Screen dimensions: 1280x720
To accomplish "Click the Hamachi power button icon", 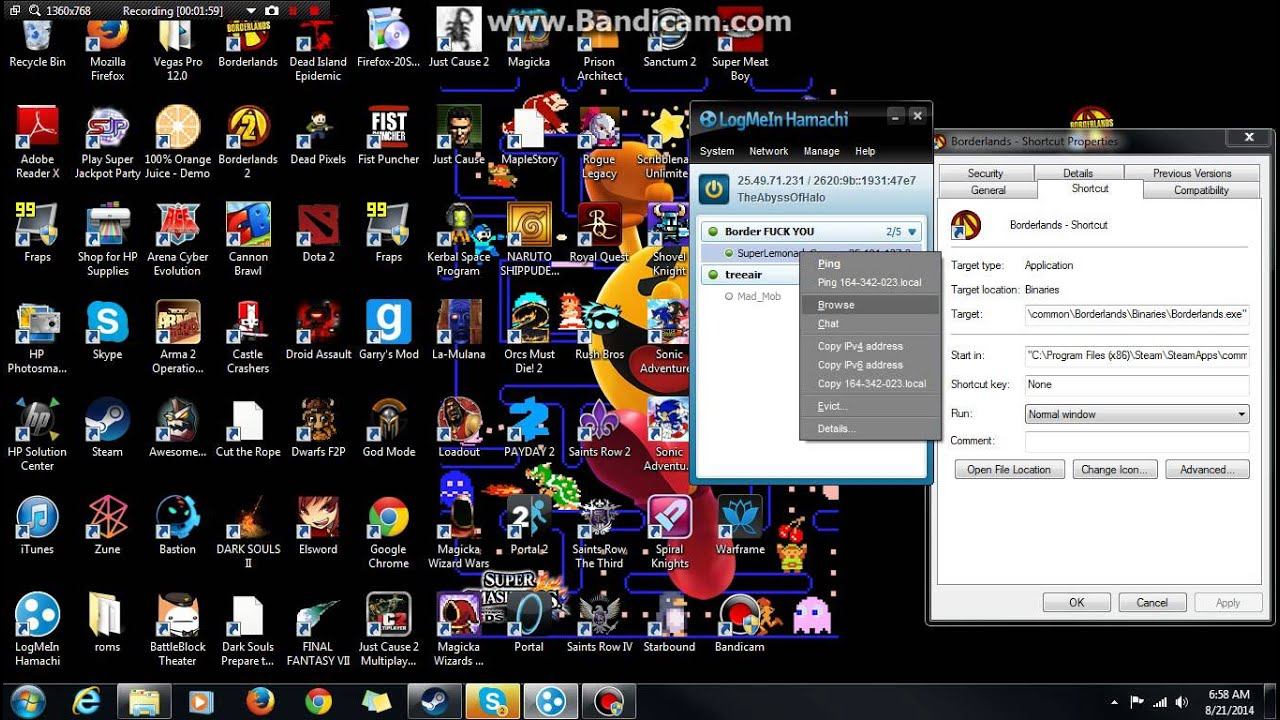I will (713, 189).
